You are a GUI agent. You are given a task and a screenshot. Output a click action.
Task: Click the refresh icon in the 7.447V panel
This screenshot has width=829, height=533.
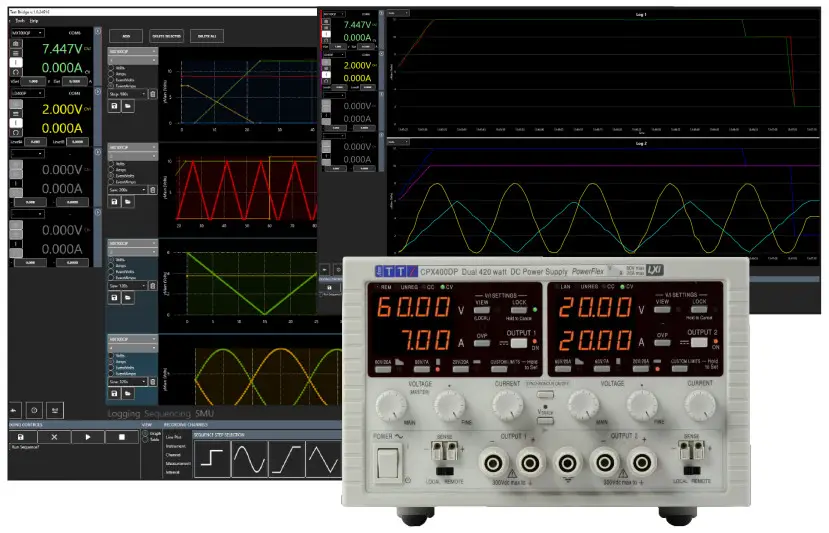[16, 72]
